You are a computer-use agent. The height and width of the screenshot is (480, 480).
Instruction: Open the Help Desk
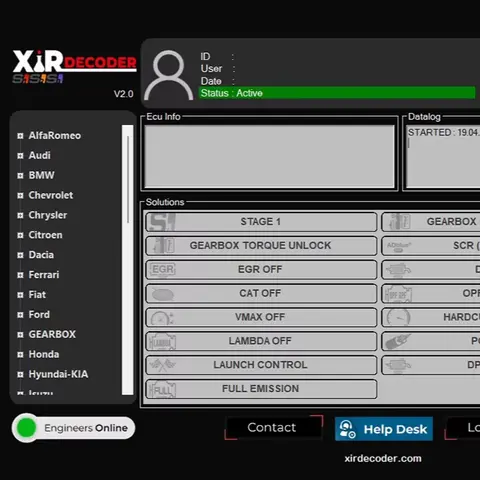click(384, 429)
